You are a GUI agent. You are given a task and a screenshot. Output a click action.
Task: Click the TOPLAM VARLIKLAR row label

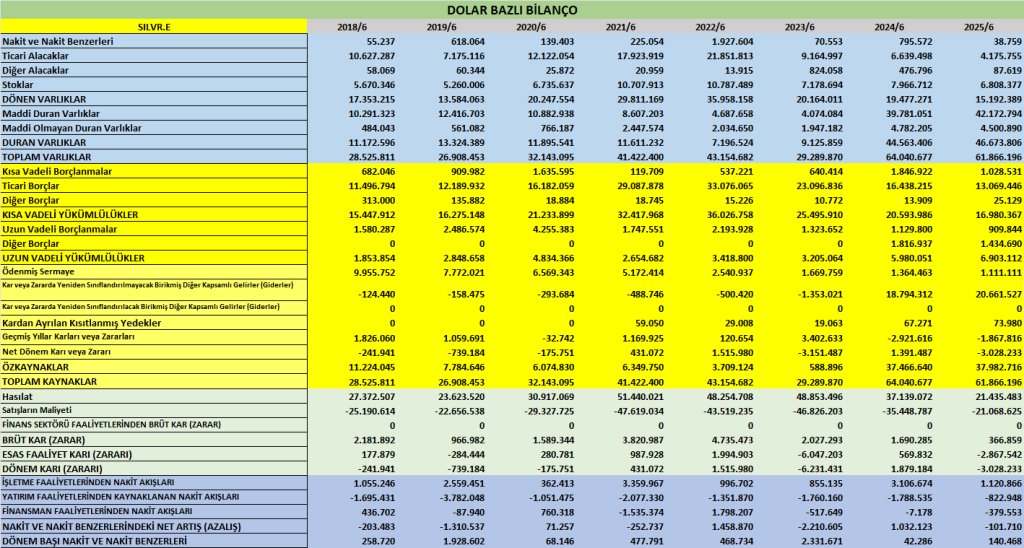coord(46,157)
